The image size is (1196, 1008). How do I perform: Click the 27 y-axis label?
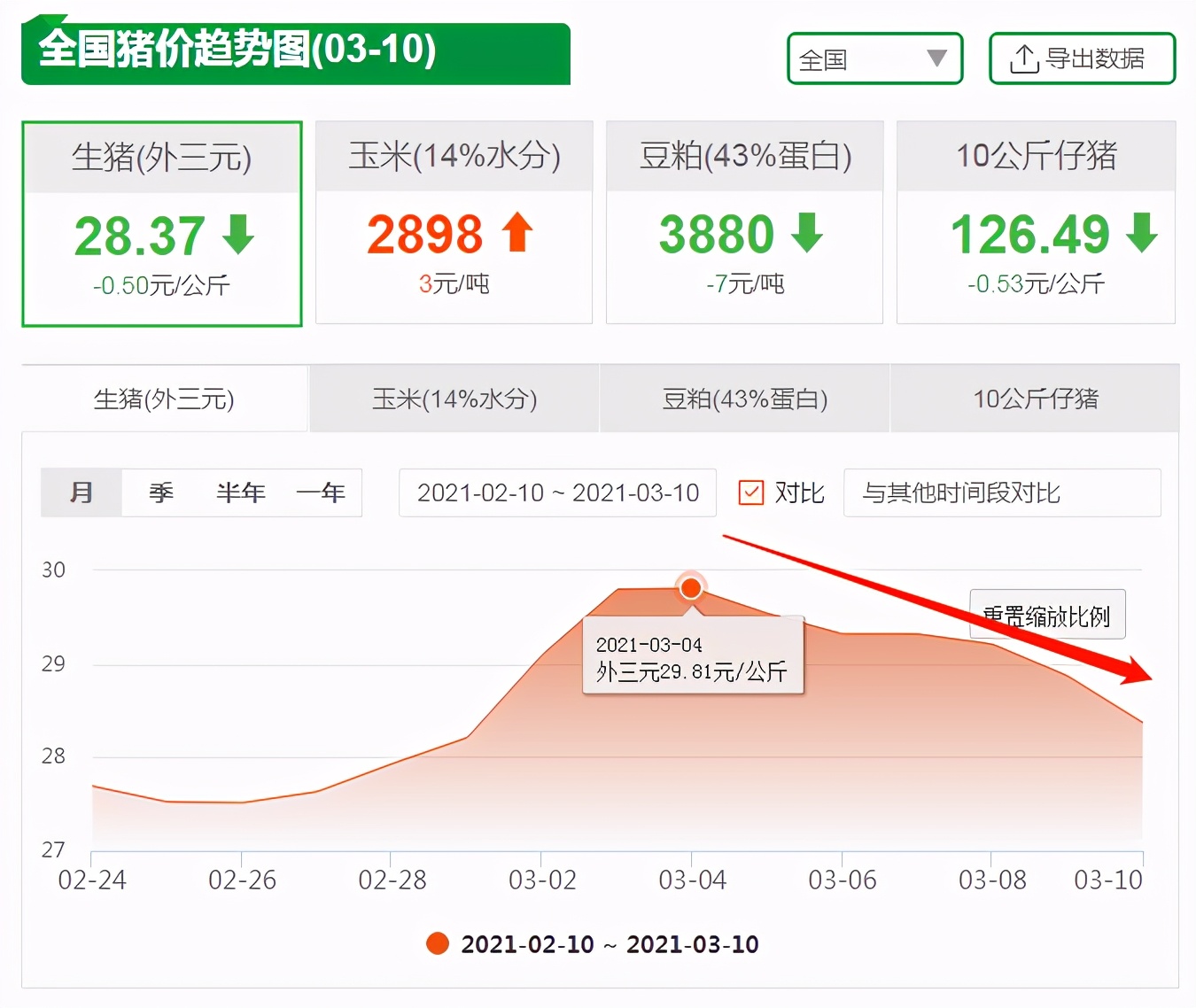(x=53, y=849)
